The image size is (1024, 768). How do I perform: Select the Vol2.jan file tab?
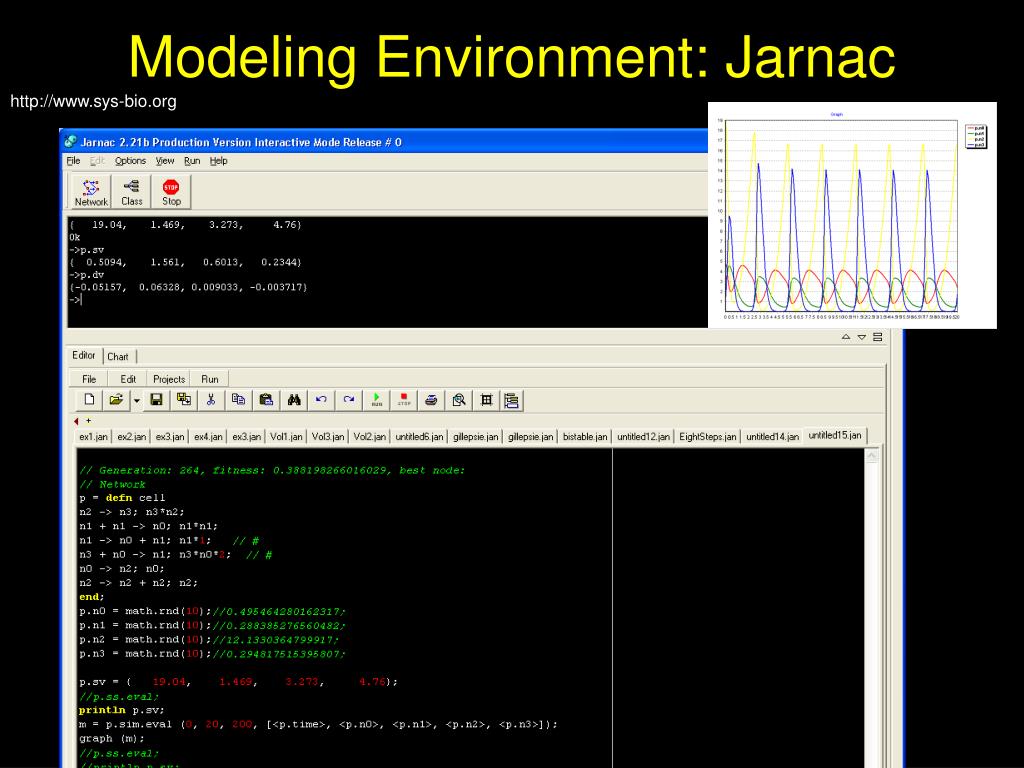(x=370, y=437)
